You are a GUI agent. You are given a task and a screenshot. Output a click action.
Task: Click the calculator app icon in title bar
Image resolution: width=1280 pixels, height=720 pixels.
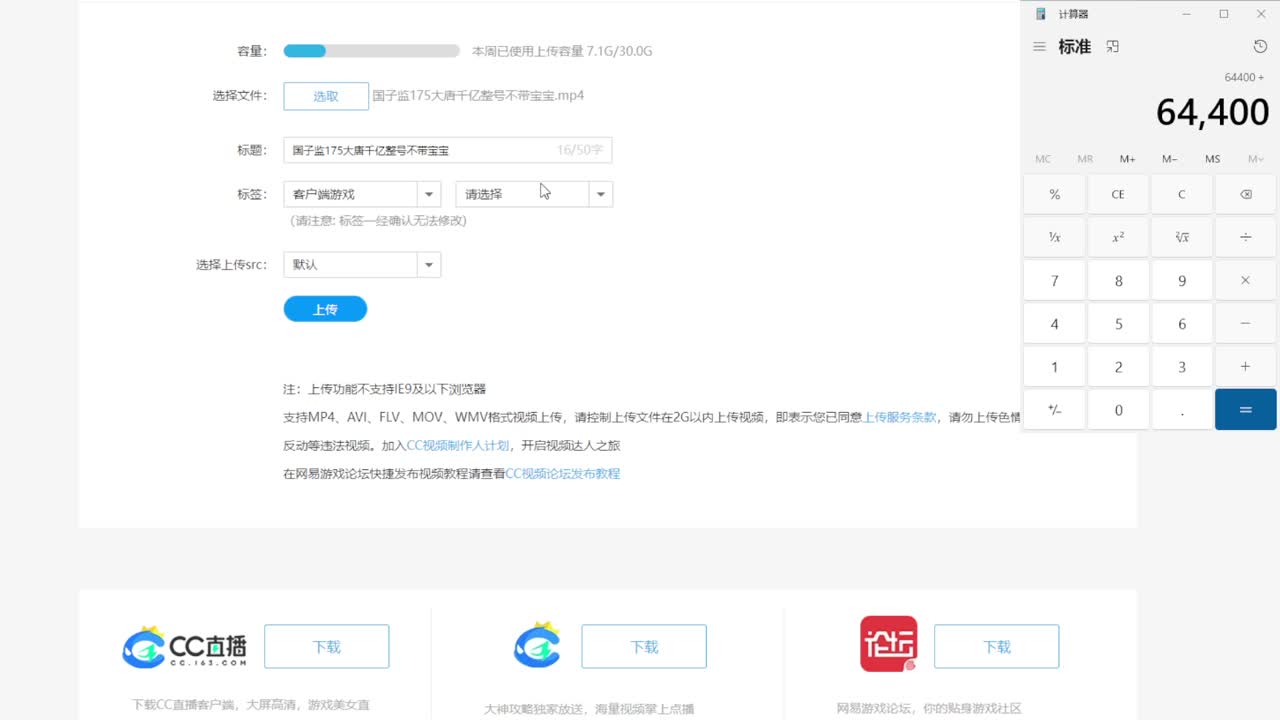point(1041,14)
